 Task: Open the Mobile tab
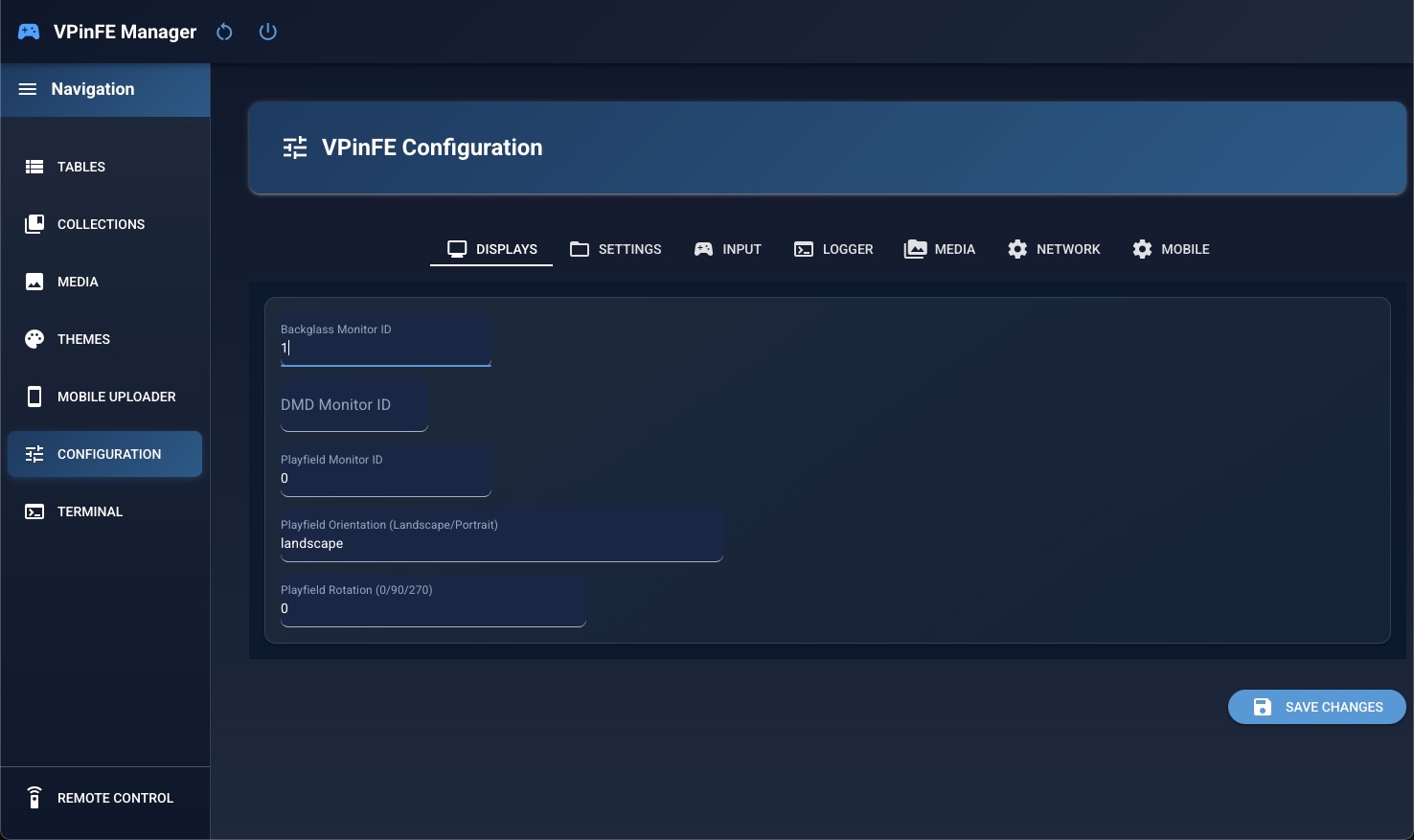[1171, 248]
